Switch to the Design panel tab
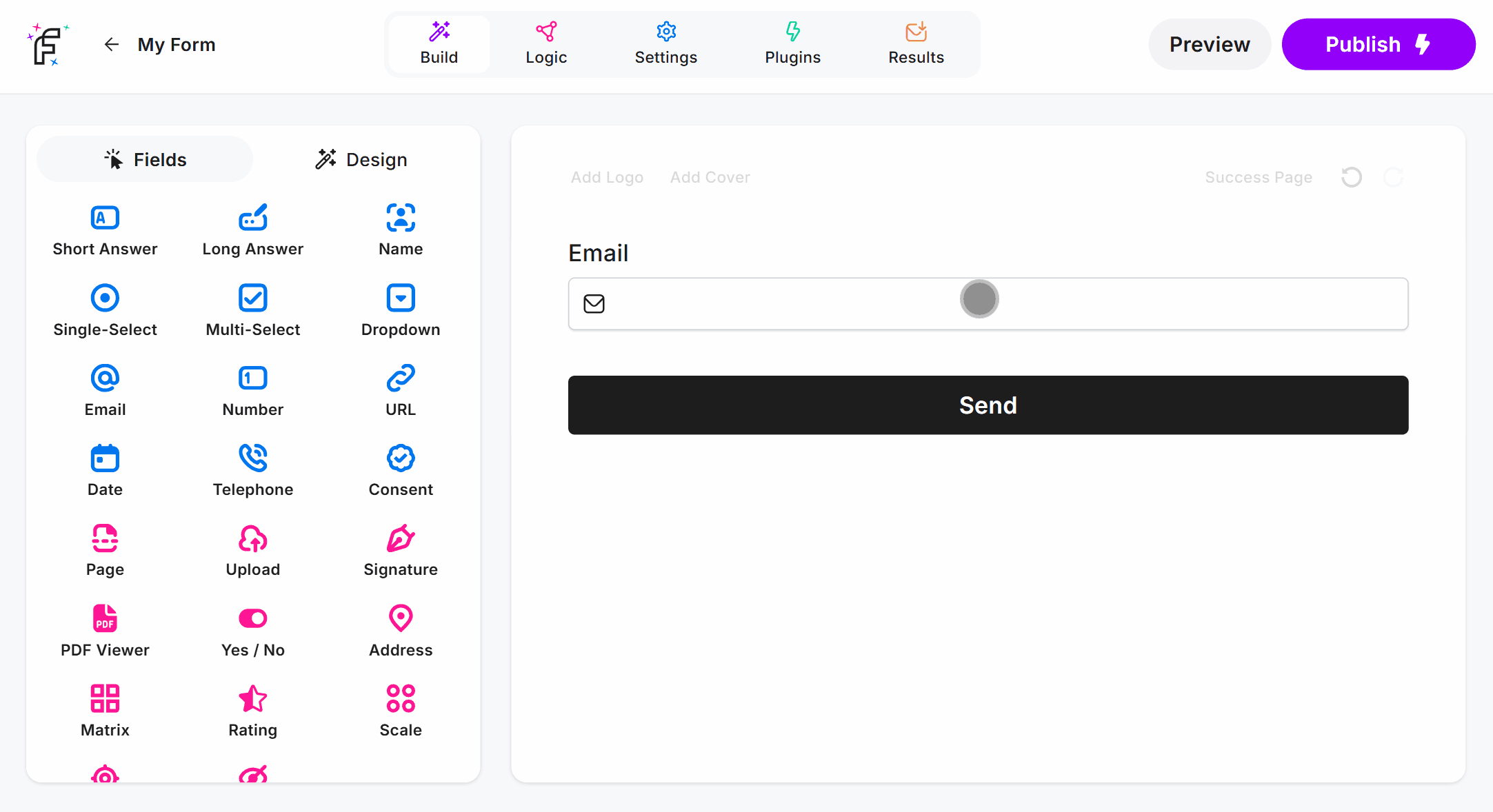Viewport: 1493px width, 812px height. [361, 159]
